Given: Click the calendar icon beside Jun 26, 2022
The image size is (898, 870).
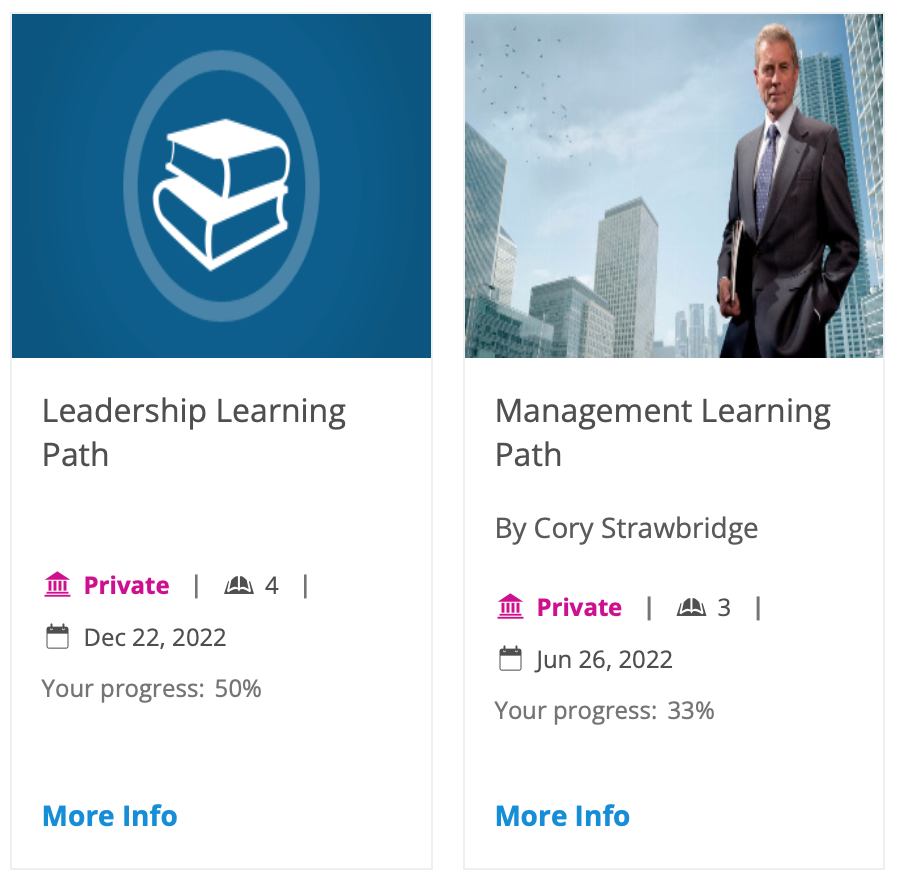Looking at the screenshot, I should click(511, 658).
